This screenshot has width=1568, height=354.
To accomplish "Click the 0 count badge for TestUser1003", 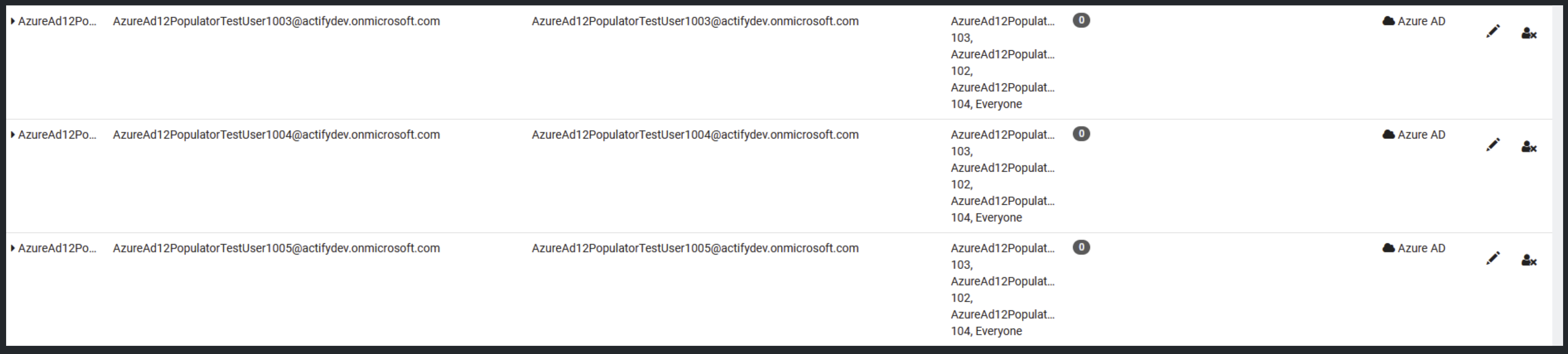I will pos(1081,21).
